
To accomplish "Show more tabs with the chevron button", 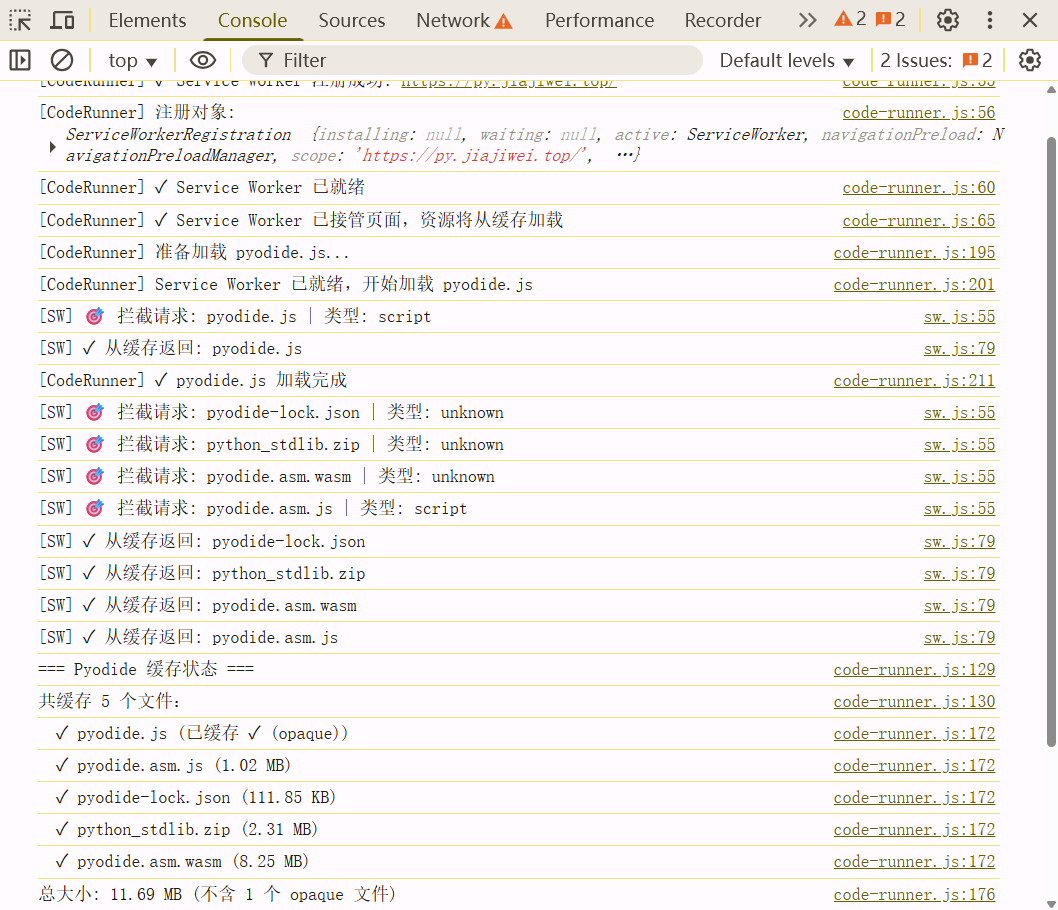I will click(x=807, y=20).
